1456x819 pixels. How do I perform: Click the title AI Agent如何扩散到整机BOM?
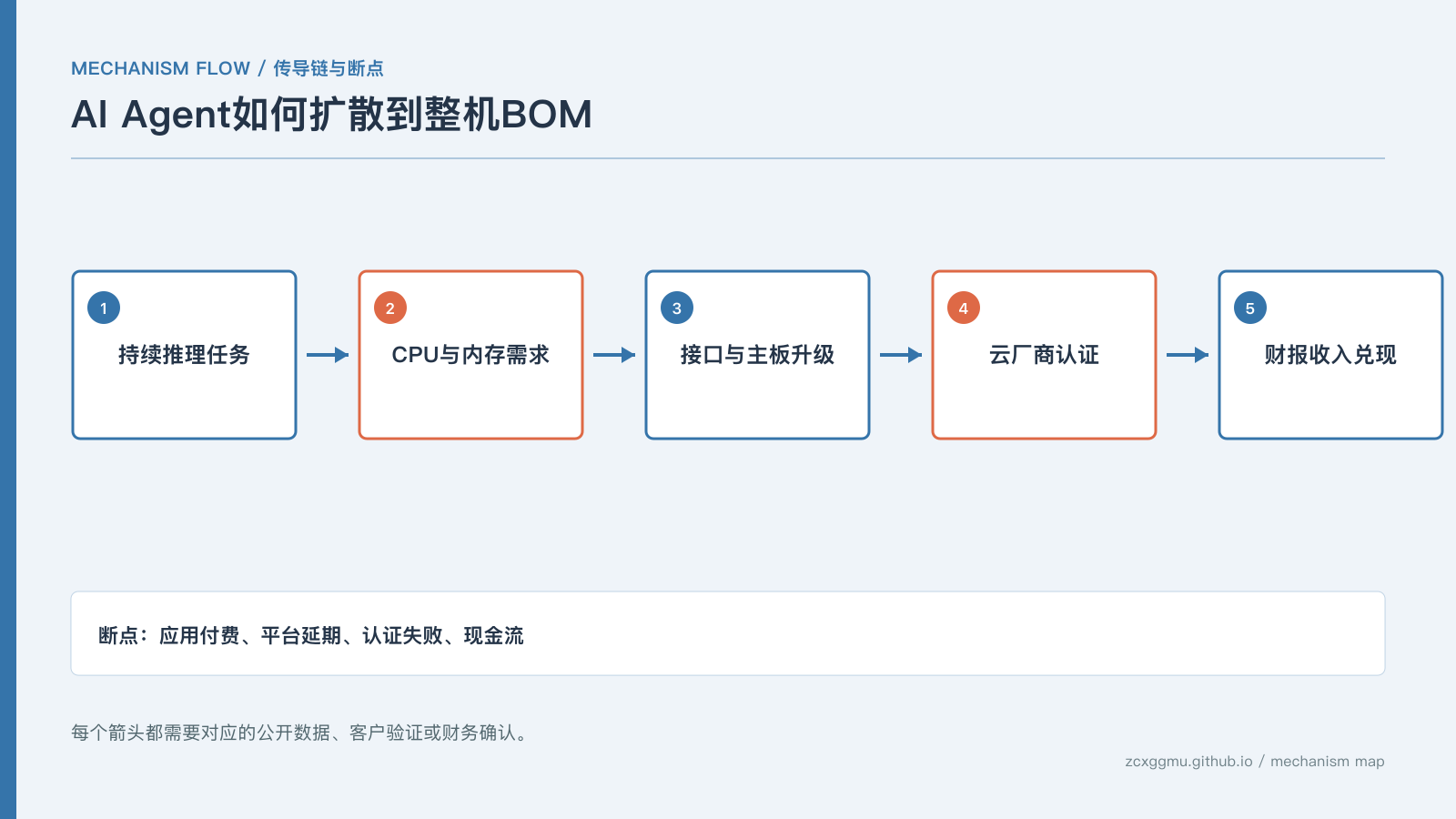(332, 115)
